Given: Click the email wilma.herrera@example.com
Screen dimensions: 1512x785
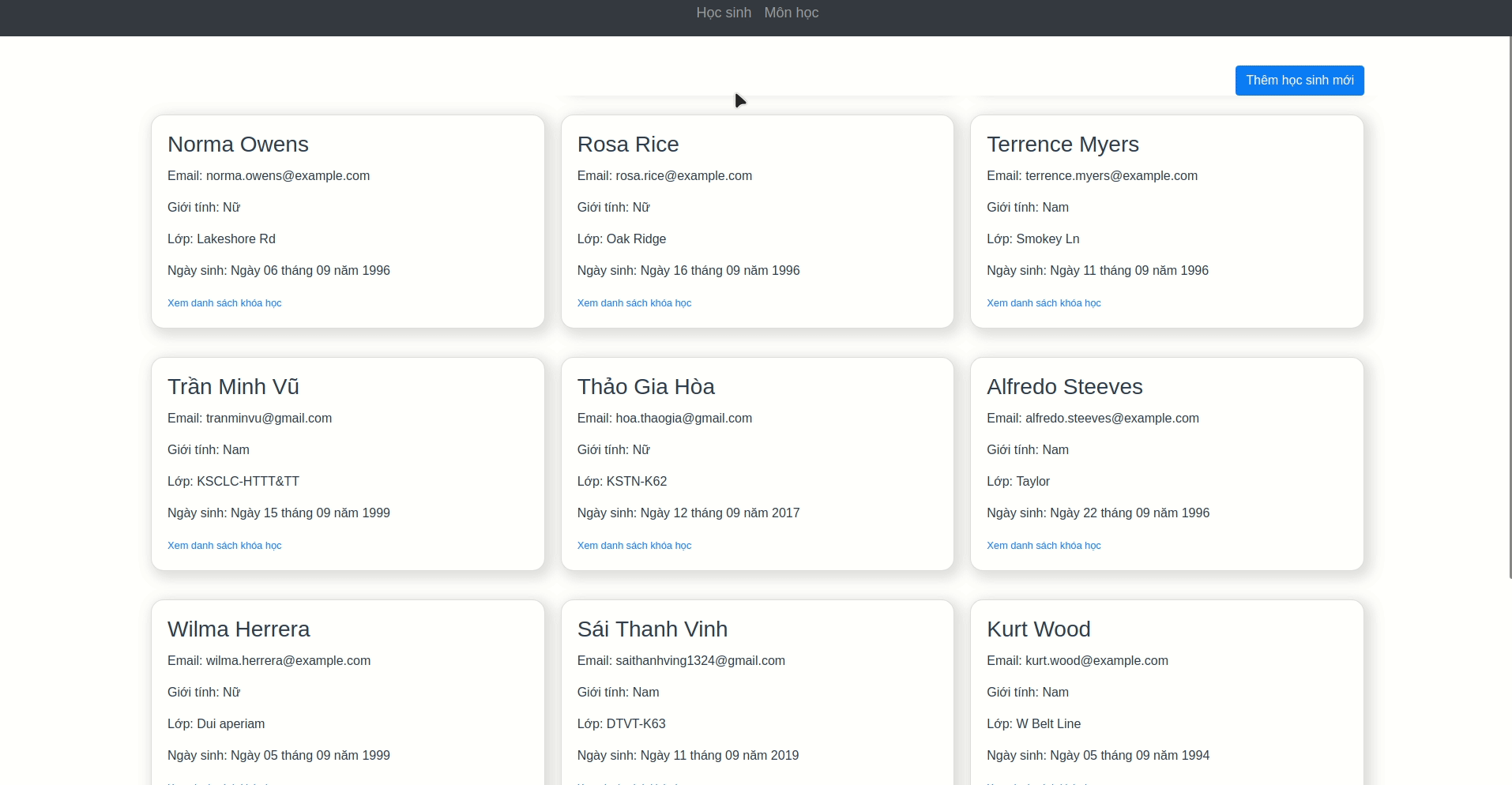Looking at the screenshot, I should 288,661.
